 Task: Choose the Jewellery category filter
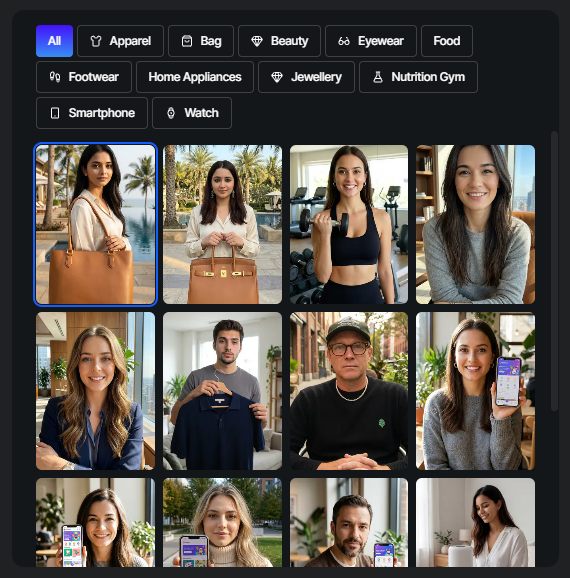pos(306,77)
